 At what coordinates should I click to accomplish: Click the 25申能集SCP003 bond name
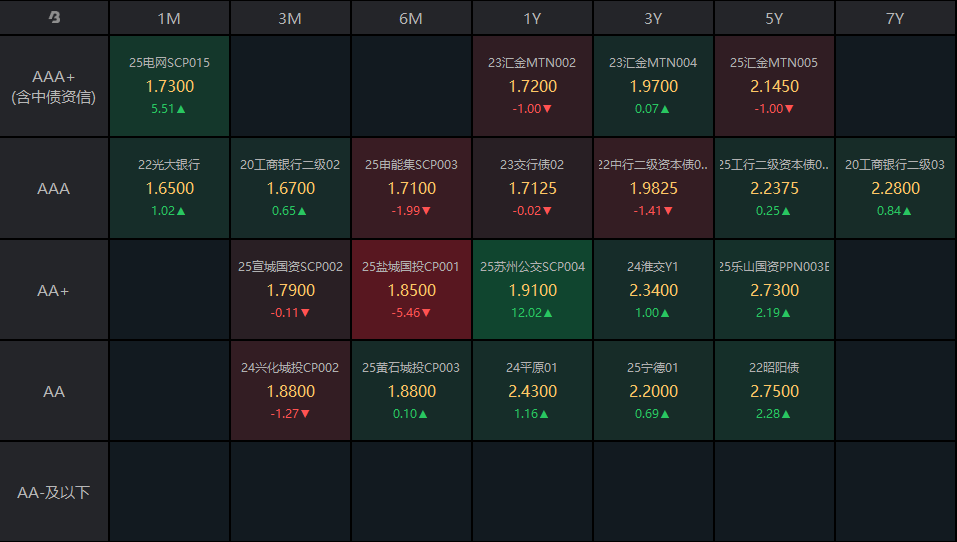click(411, 164)
